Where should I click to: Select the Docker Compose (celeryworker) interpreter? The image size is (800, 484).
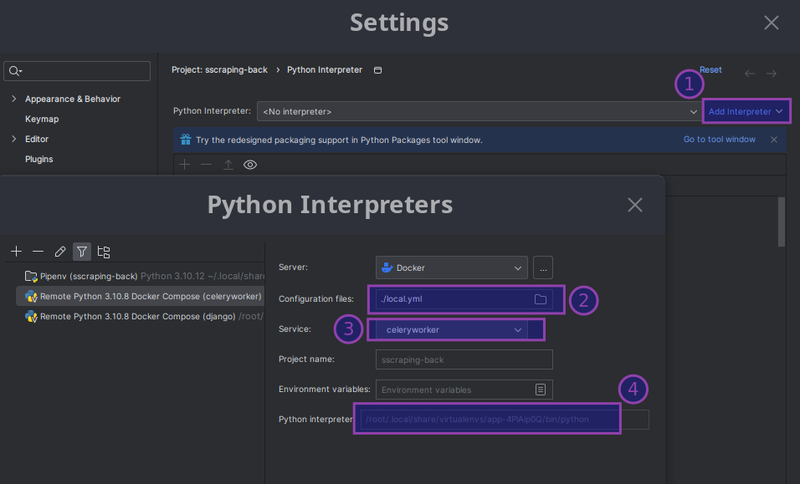pyautogui.click(x=140, y=296)
